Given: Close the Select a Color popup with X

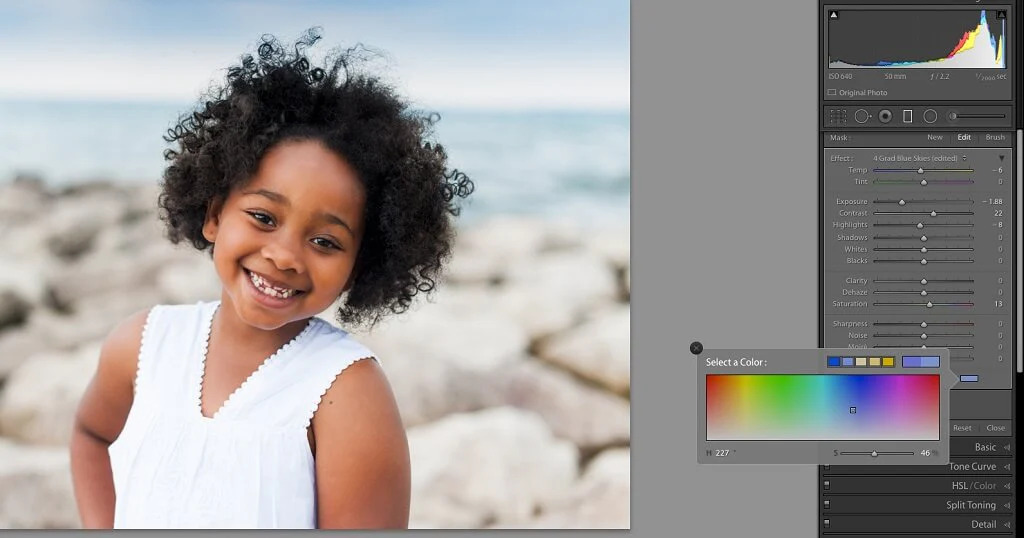Looking at the screenshot, I should pos(696,348).
